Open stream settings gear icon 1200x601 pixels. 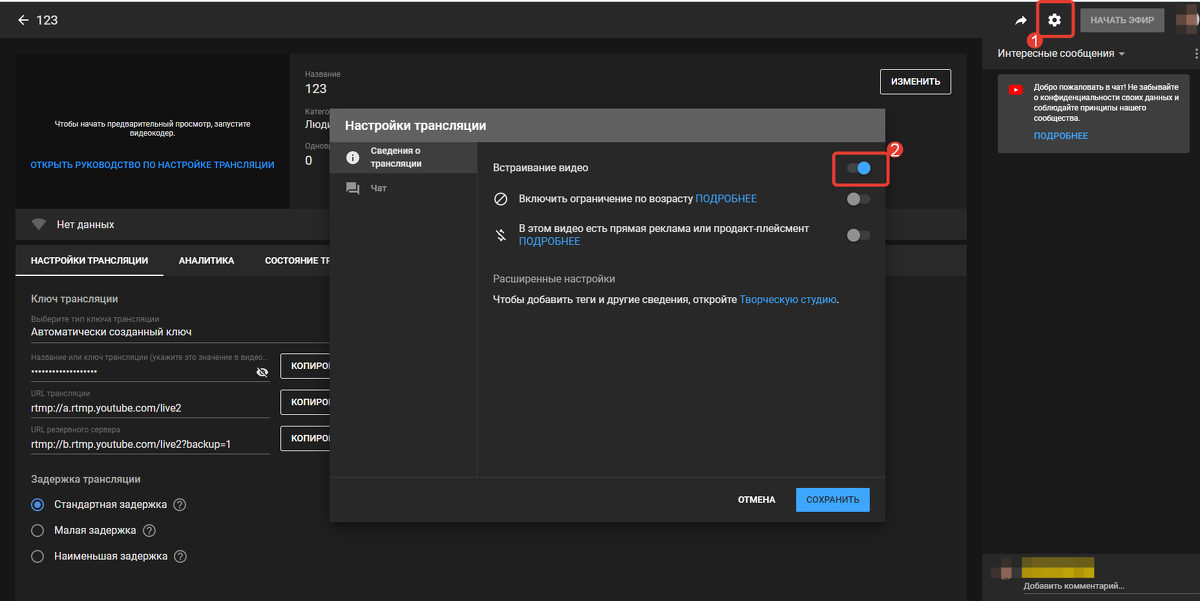1054,20
